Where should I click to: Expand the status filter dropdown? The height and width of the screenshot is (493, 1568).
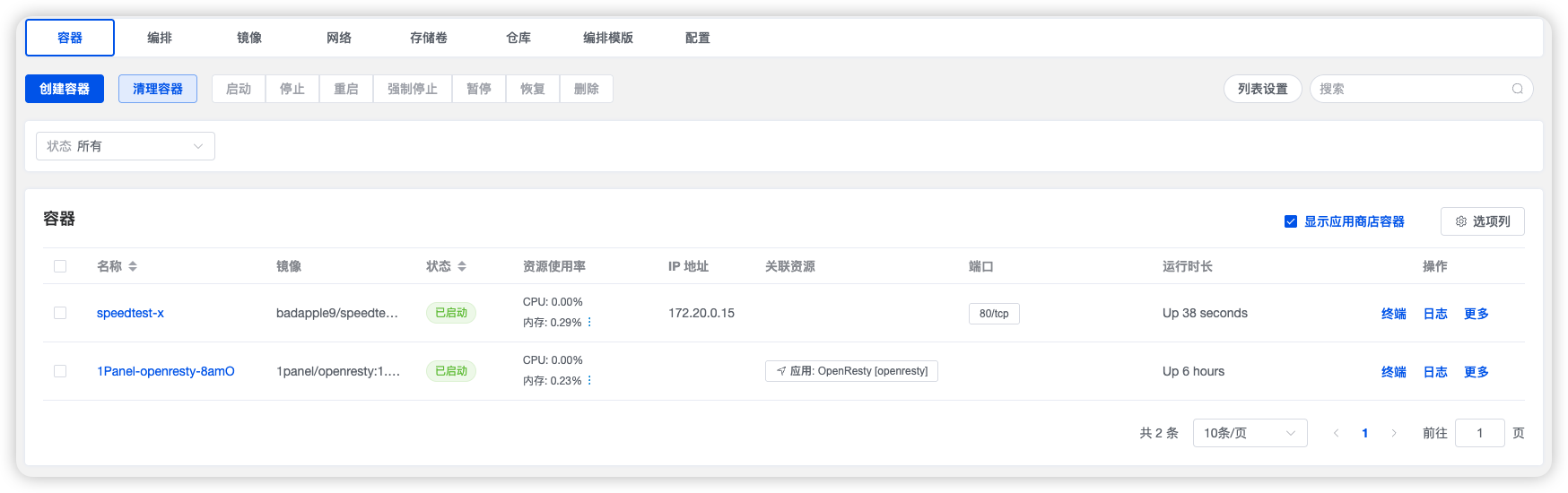[x=126, y=146]
